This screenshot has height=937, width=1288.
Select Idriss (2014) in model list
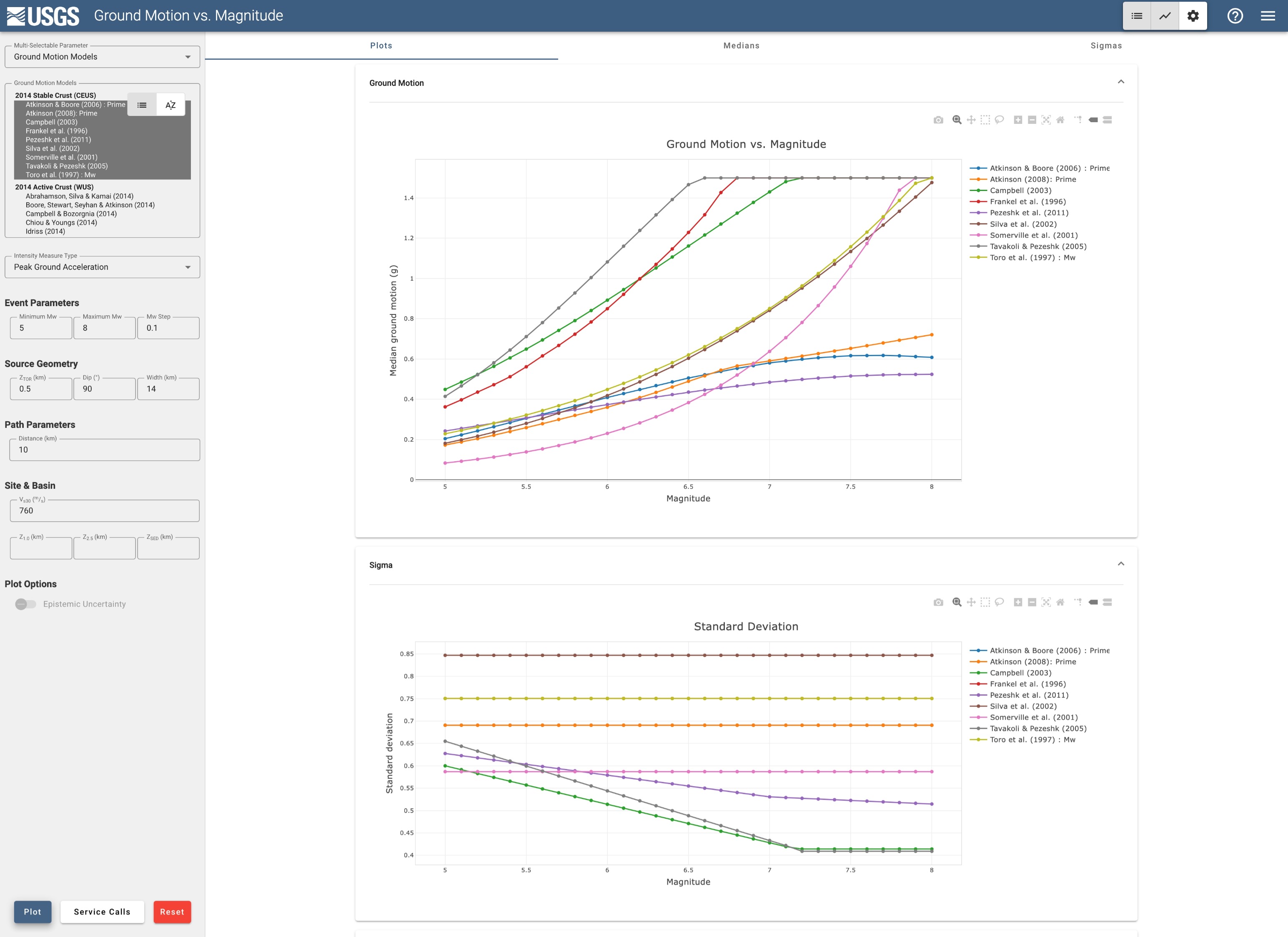pos(102,231)
